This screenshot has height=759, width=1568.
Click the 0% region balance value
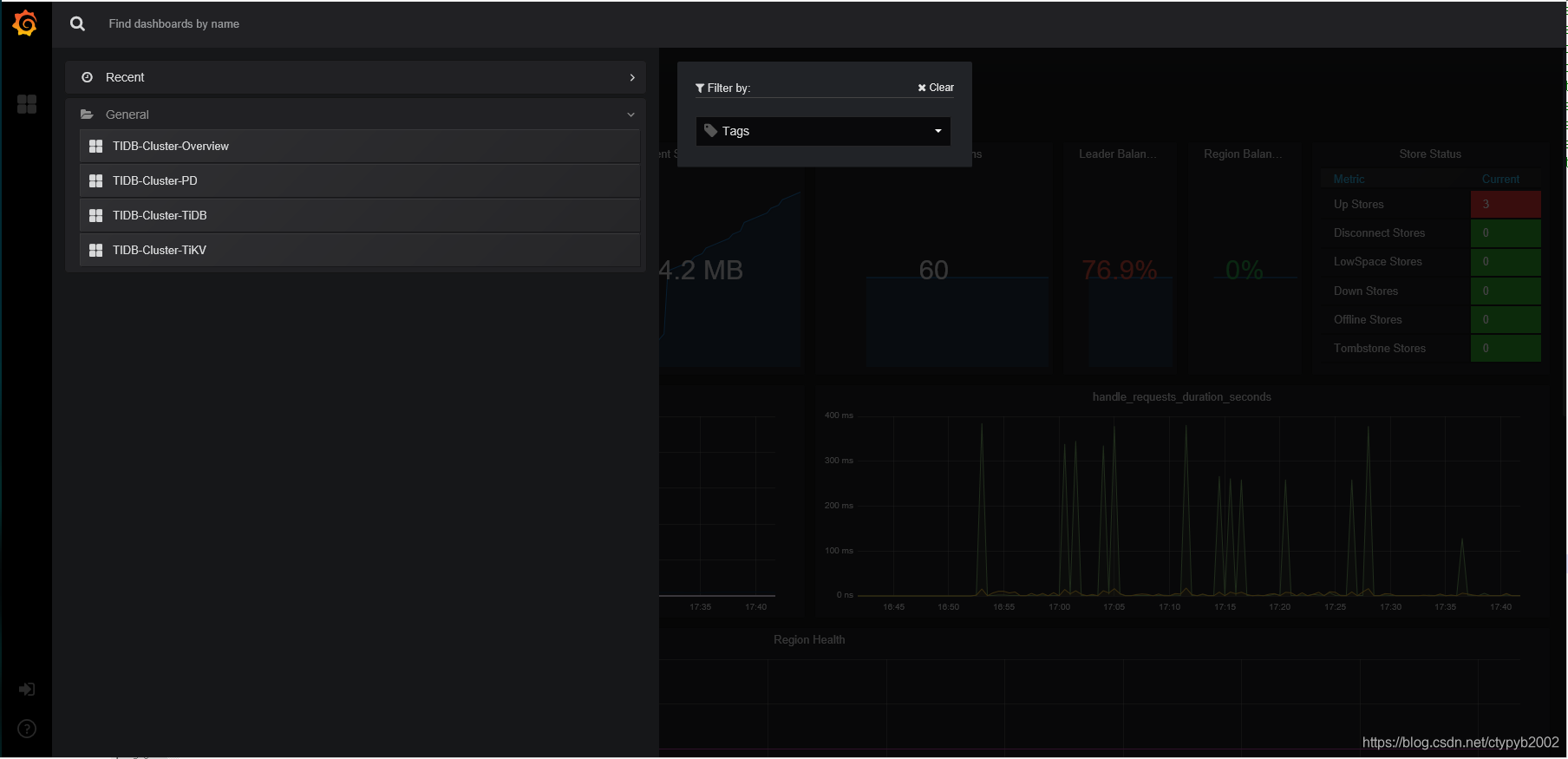point(1244,271)
